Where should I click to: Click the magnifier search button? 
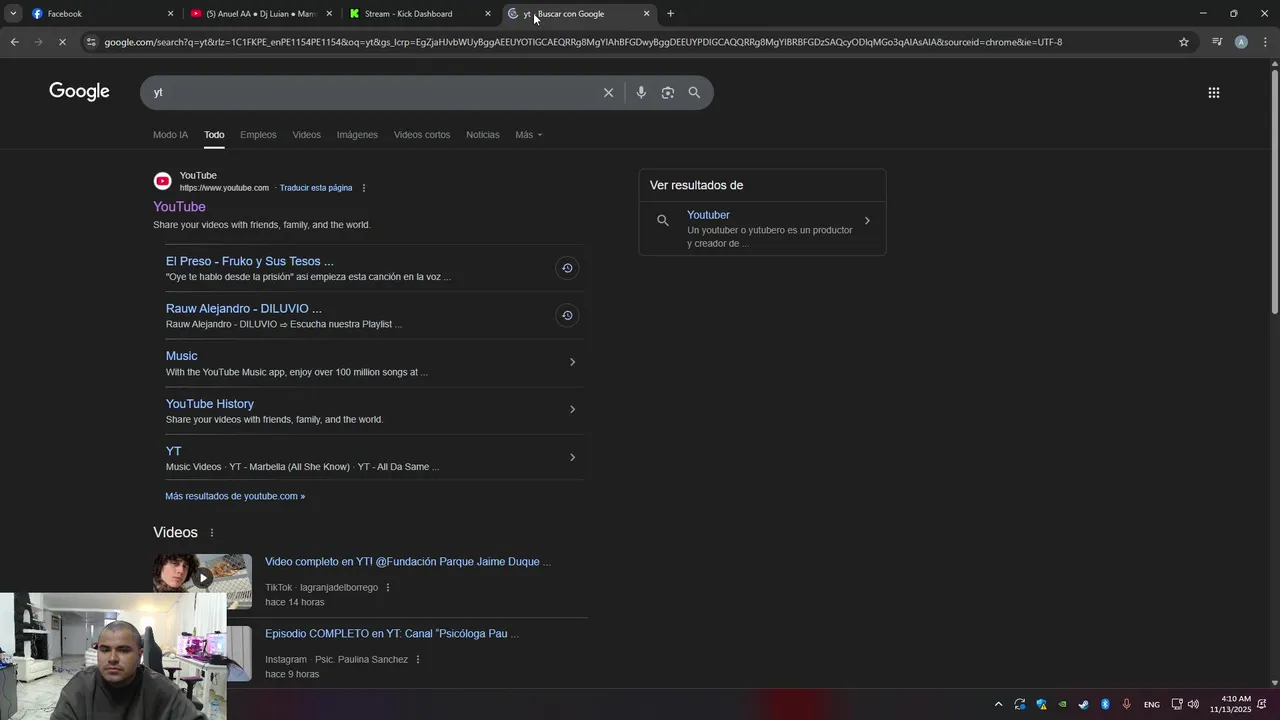click(x=694, y=92)
